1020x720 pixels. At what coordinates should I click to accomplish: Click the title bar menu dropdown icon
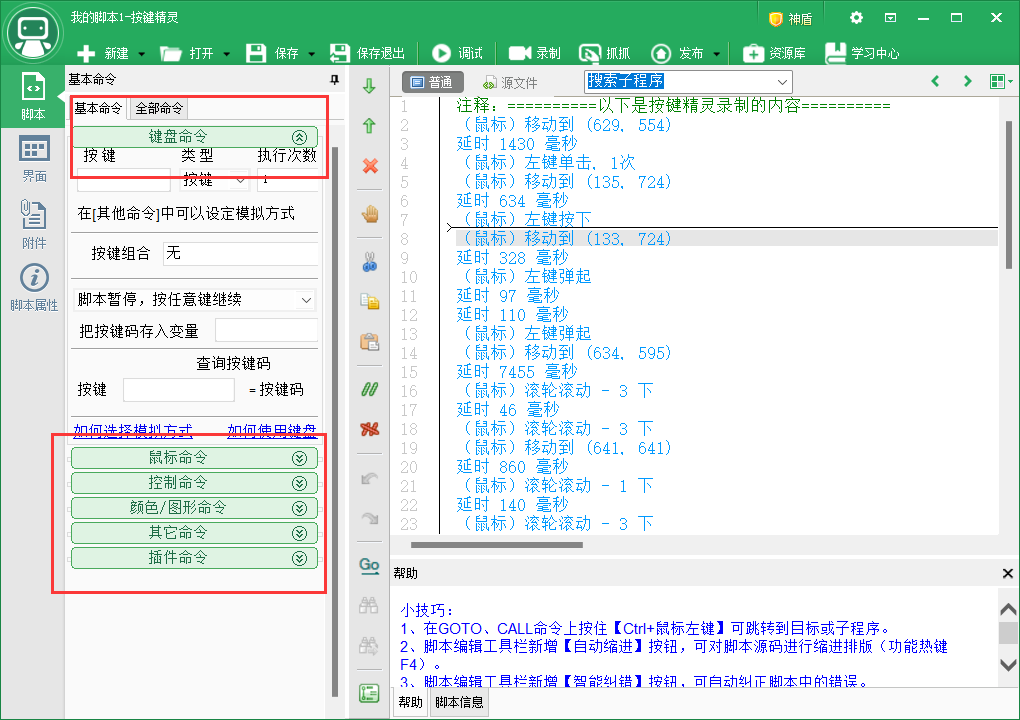pos(891,18)
